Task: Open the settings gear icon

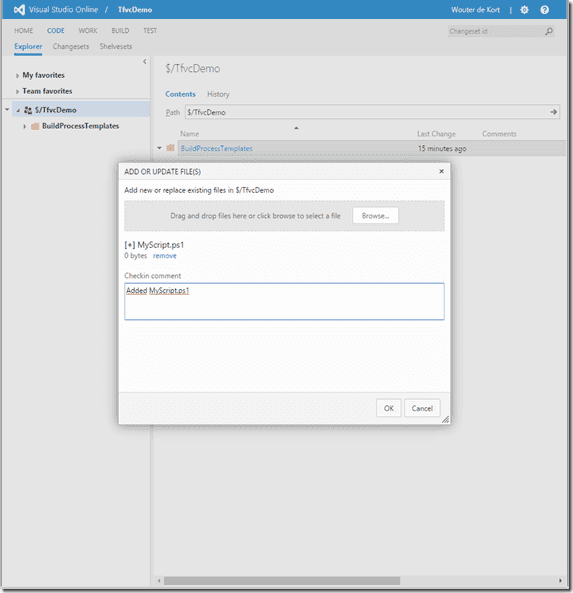Action: tap(524, 10)
